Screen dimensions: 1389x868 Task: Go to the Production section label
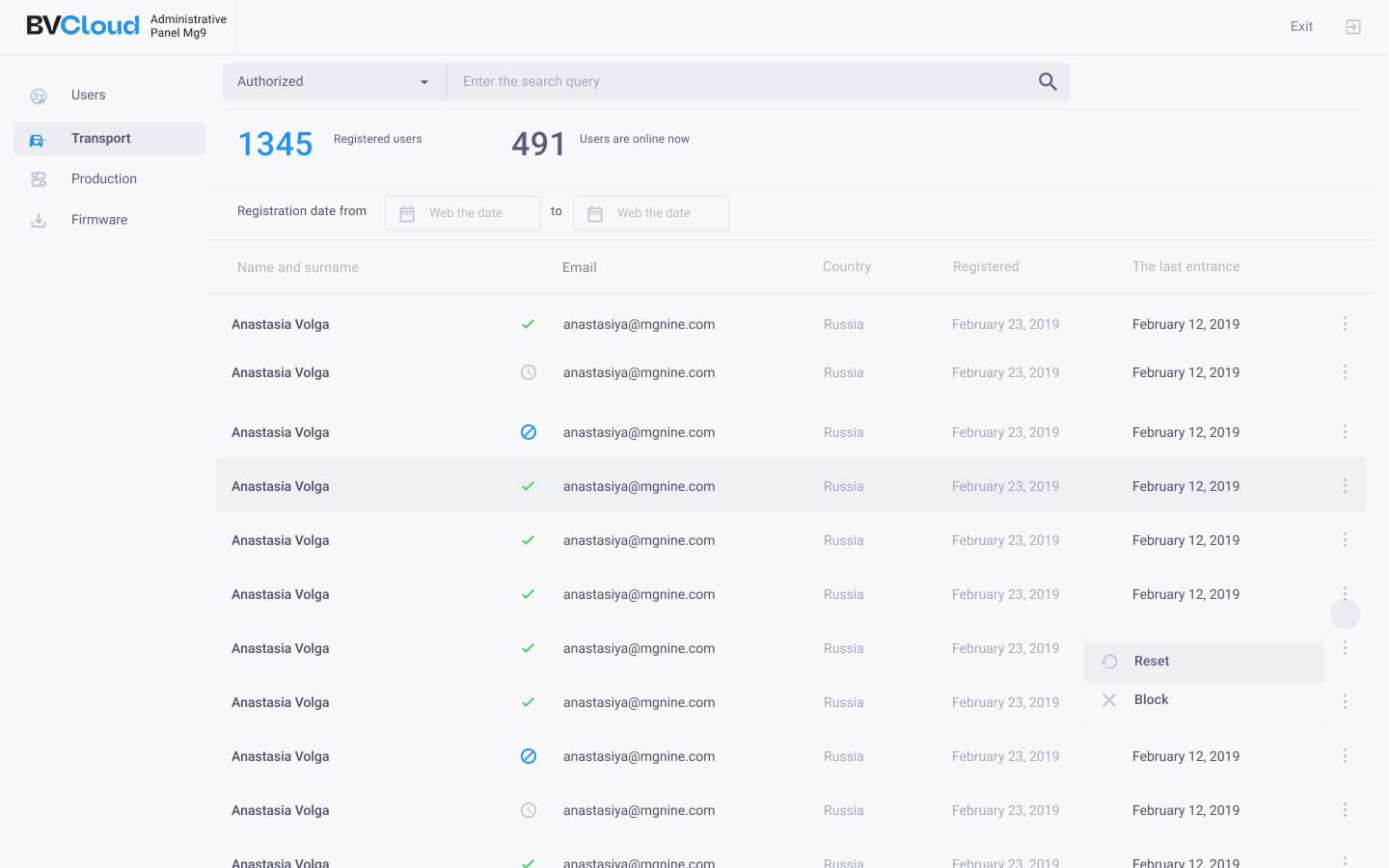104,178
